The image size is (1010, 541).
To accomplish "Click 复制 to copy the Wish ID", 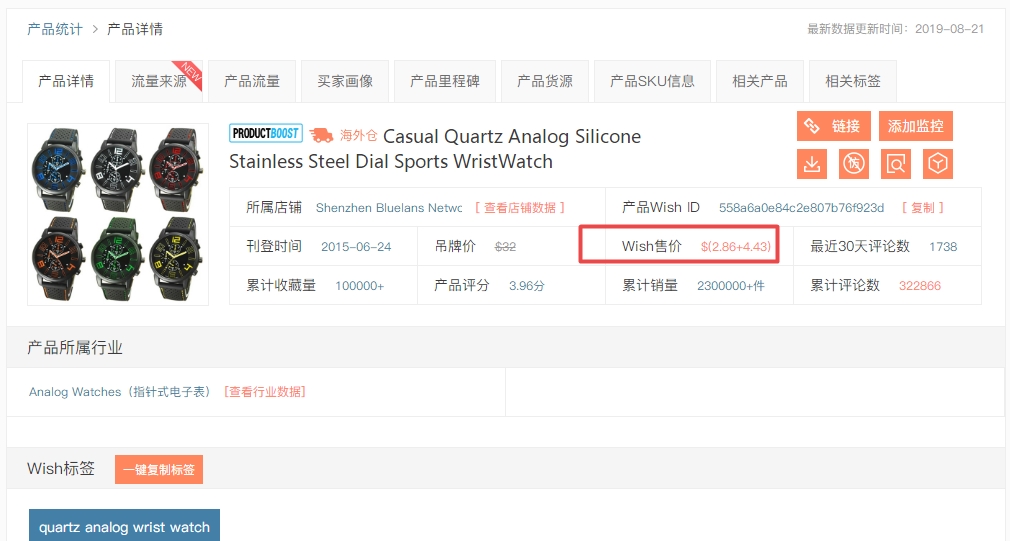I will tap(922, 208).
